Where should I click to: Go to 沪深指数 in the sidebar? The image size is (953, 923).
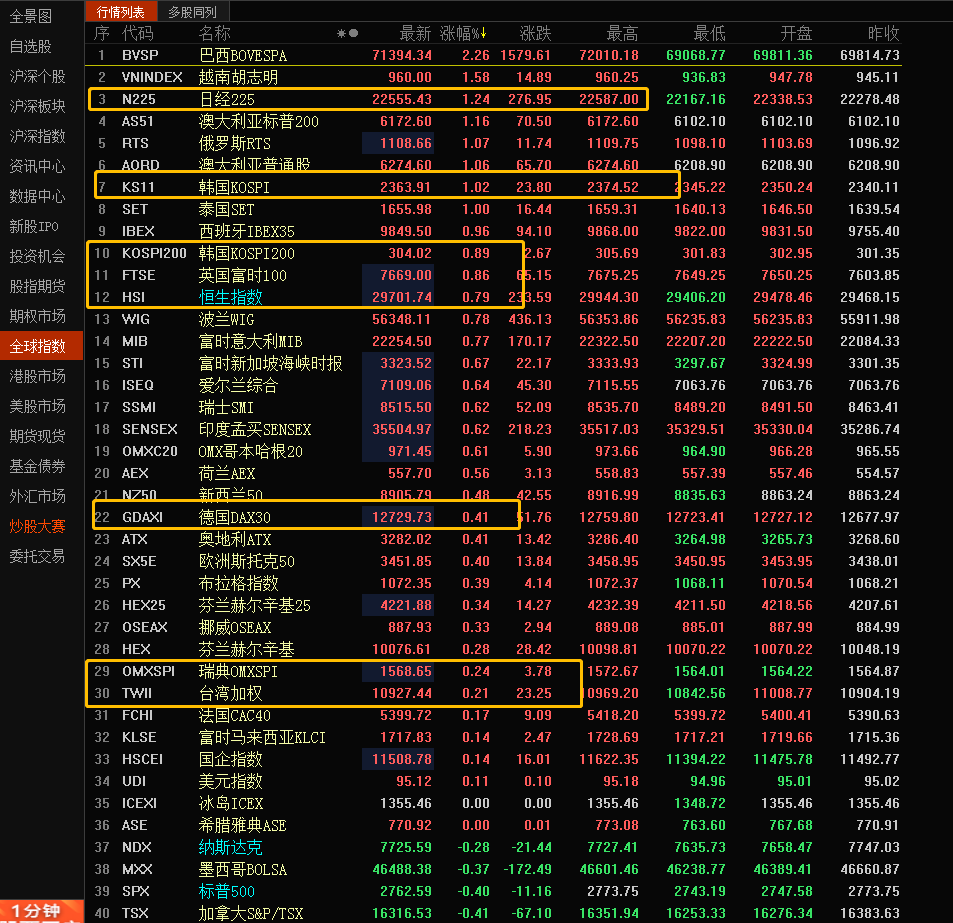[x=37, y=136]
